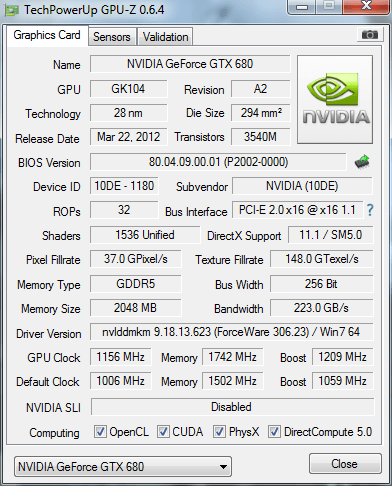Switch to the Validation tab
This screenshot has height=486, width=392.
point(165,36)
